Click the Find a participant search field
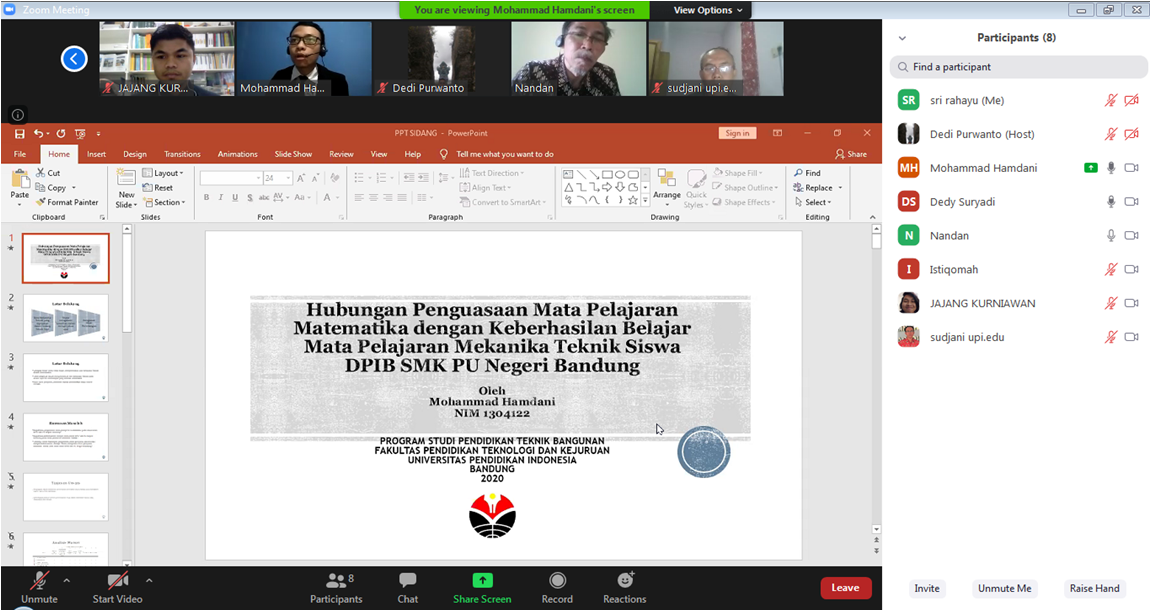1151x611 pixels. [1019, 67]
